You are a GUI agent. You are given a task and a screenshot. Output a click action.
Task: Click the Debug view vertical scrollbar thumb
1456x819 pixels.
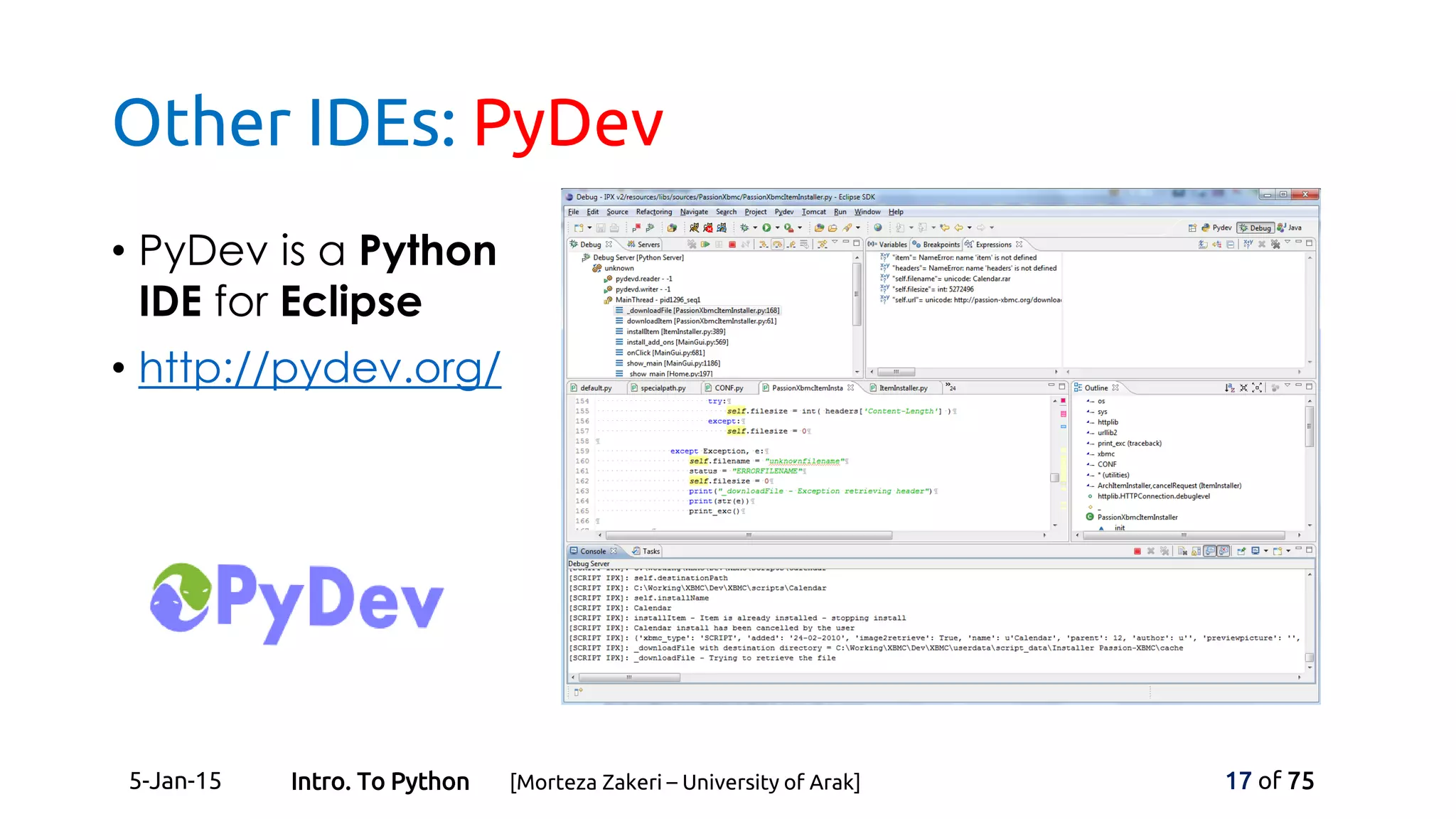[x=857, y=294]
